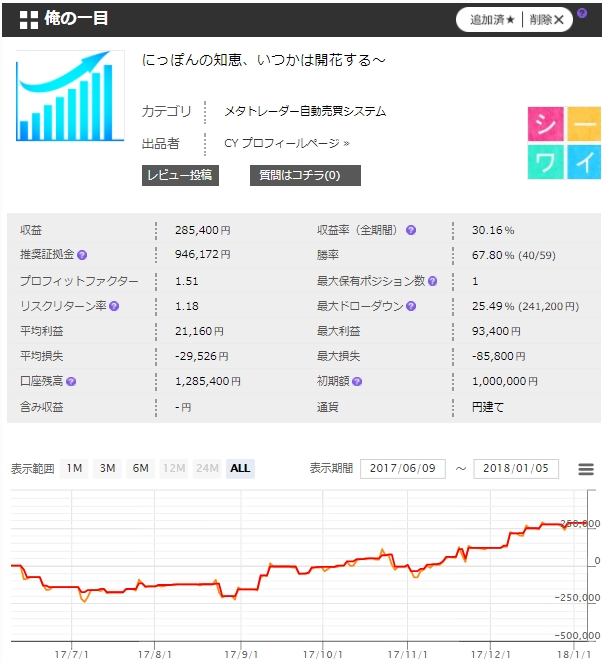This screenshot has width=602, height=662.
Task: Click help icon beside リスクリターン率
Action: point(114,306)
